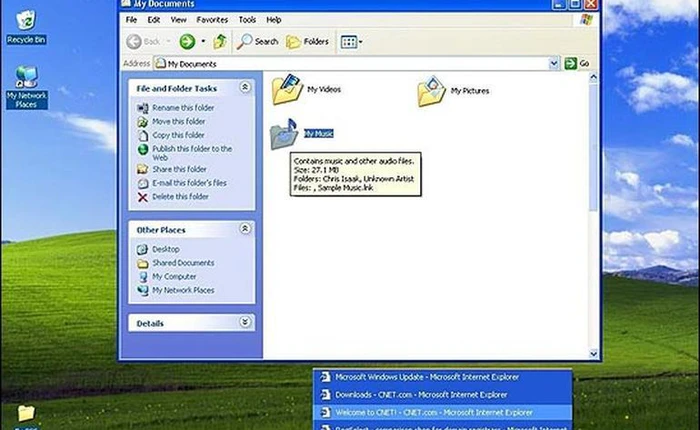Open the View menu
This screenshot has height=430, width=700.
tap(178, 20)
